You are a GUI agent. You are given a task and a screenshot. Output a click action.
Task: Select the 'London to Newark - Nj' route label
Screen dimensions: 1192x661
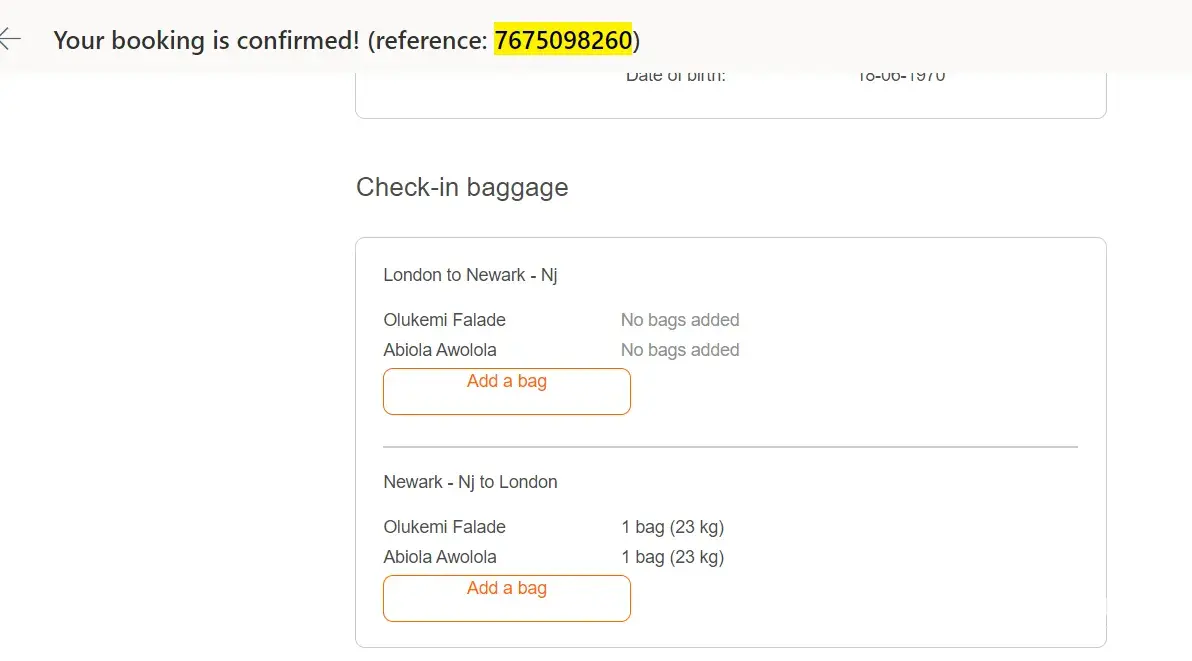(470, 275)
